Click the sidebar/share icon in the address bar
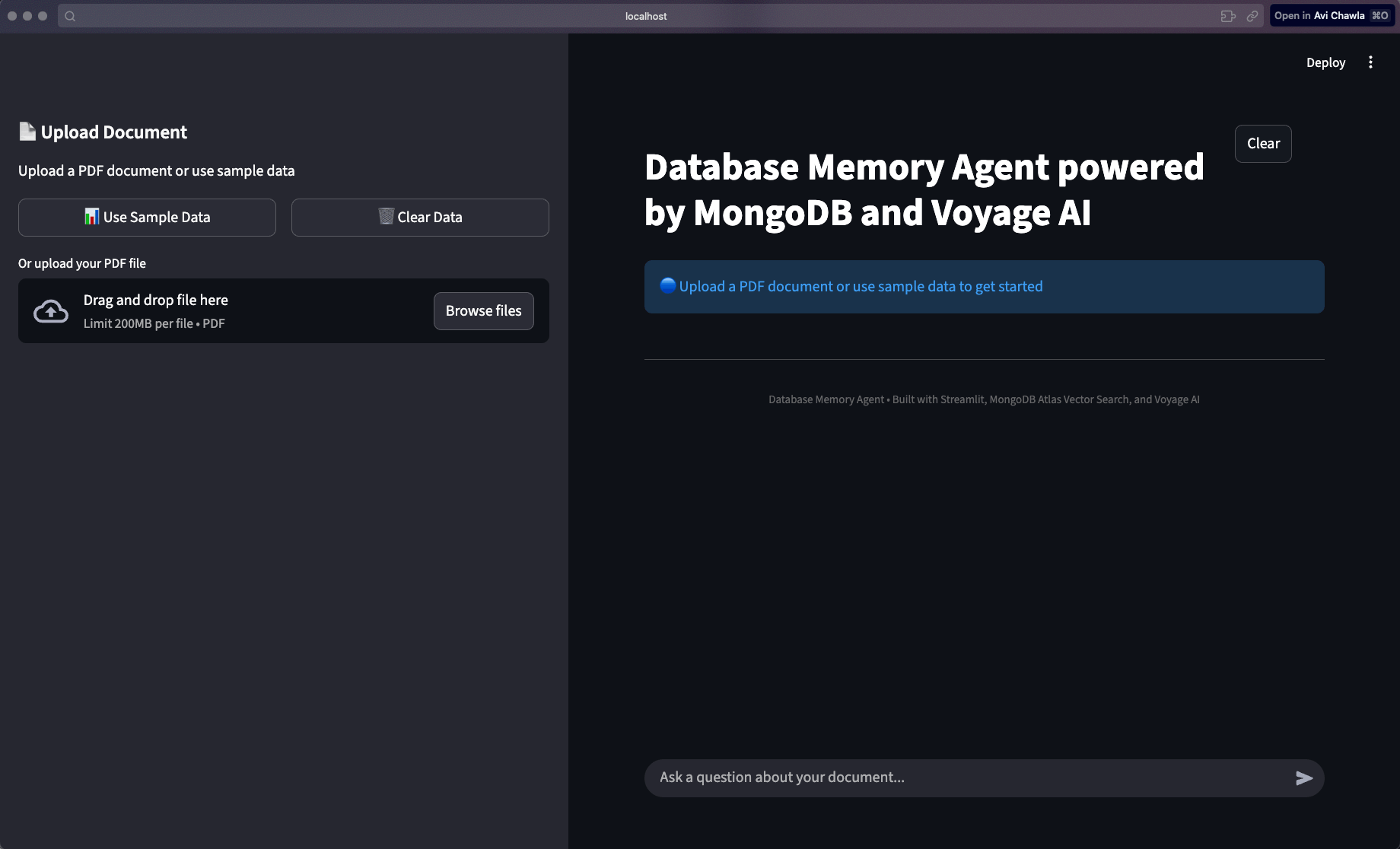Image resolution: width=1400 pixels, height=849 pixels. 1228,16
